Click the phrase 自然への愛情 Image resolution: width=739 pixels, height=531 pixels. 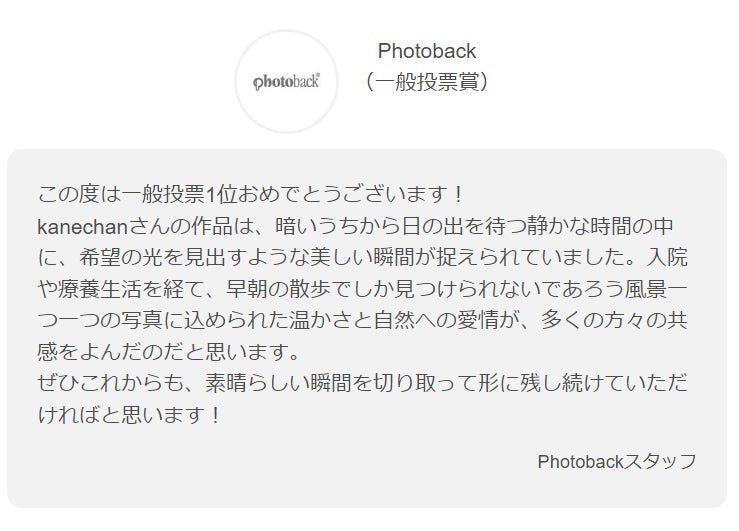coord(436,321)
